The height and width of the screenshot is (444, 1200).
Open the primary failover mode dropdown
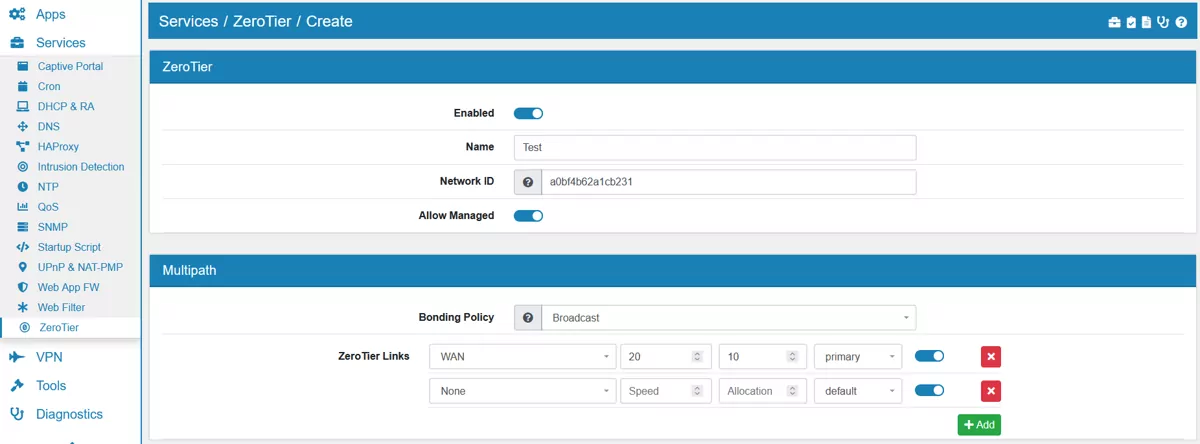point(857,357)
